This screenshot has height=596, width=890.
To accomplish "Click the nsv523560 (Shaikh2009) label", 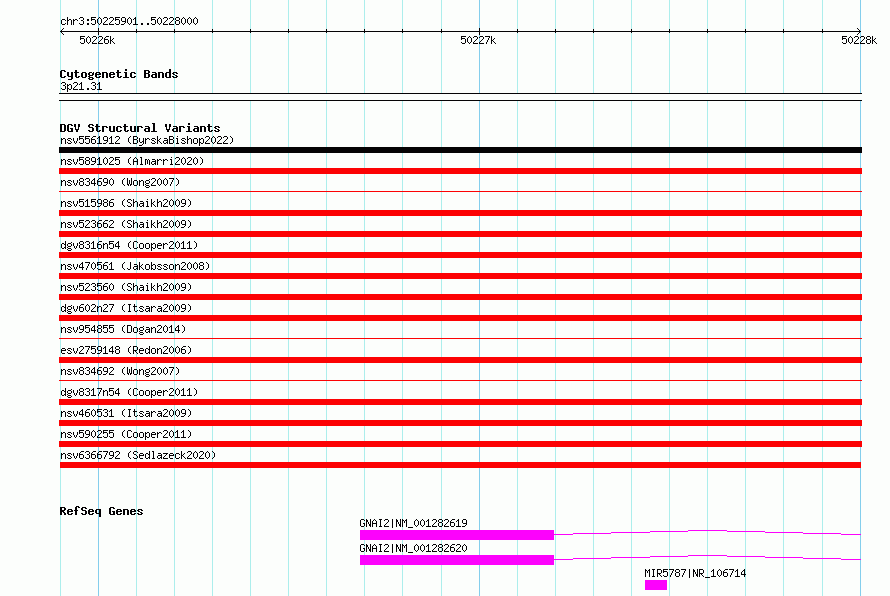I will [126, 287].
